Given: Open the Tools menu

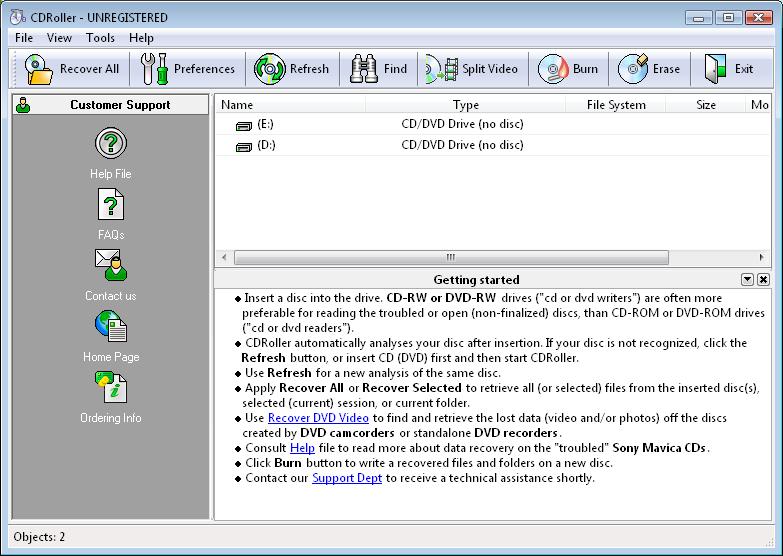Looking at the screenshot, I should point(100,38).
